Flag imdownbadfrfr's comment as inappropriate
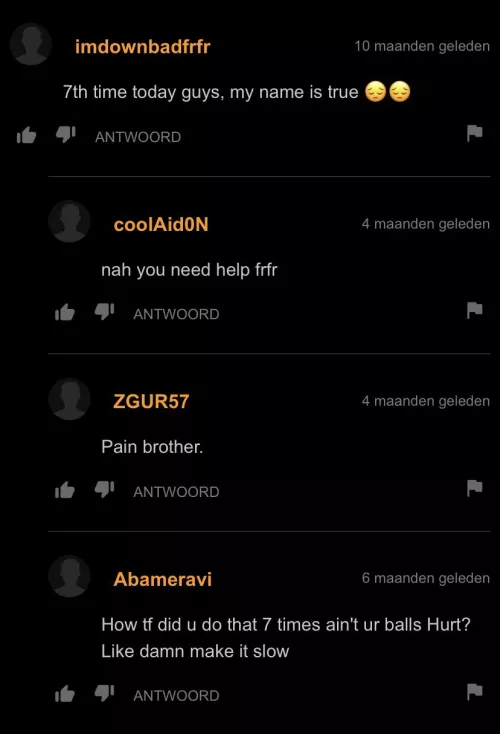 (474, 133)
